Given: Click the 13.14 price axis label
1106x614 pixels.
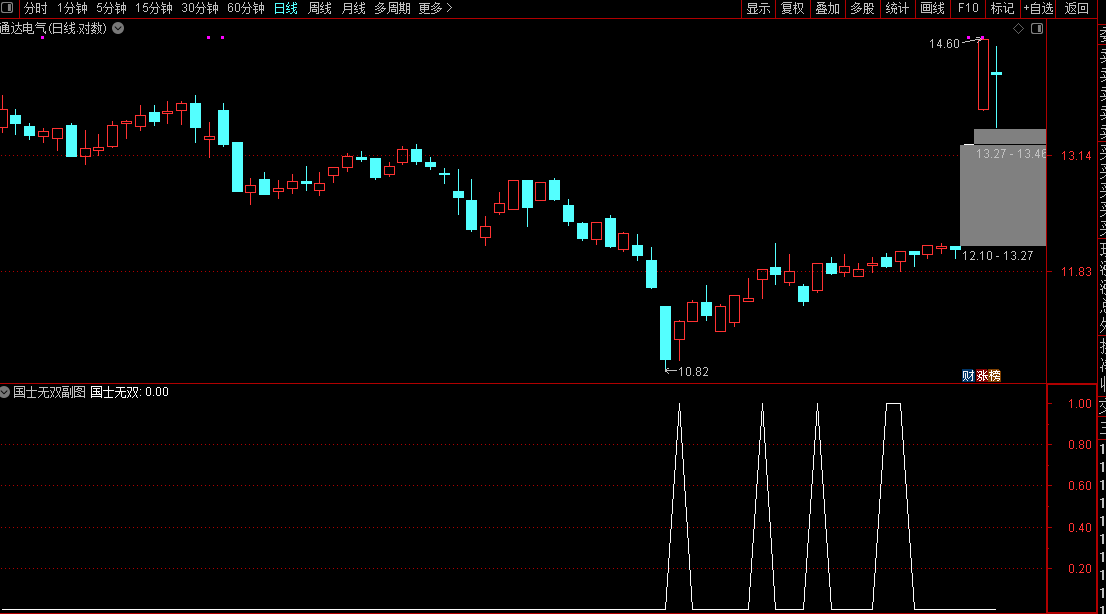Looking at the screenshot, I should (1076, 155).
